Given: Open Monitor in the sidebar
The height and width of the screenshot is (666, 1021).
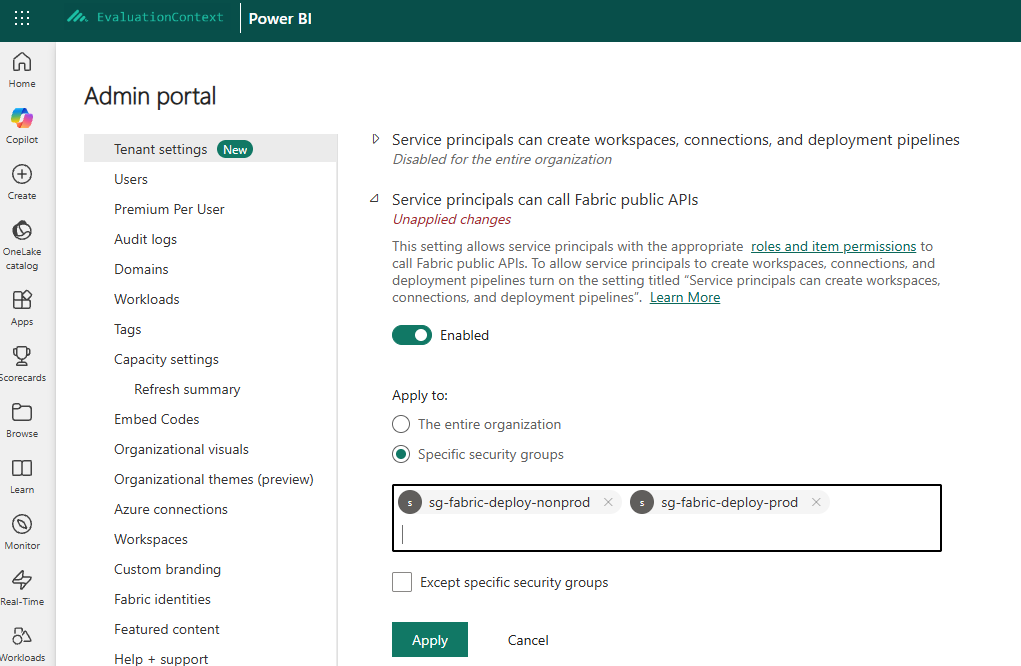Looking at the screenshot, I should coord(22,533).
